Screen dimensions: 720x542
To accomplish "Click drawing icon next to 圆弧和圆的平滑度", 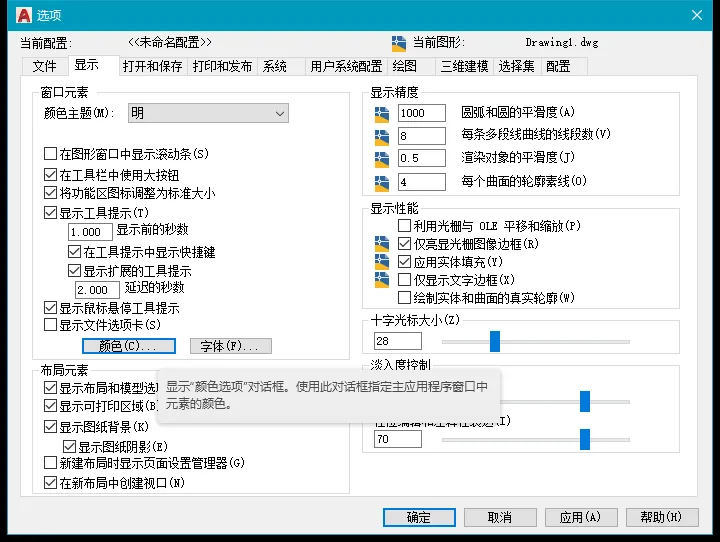I will coord(382,114).
